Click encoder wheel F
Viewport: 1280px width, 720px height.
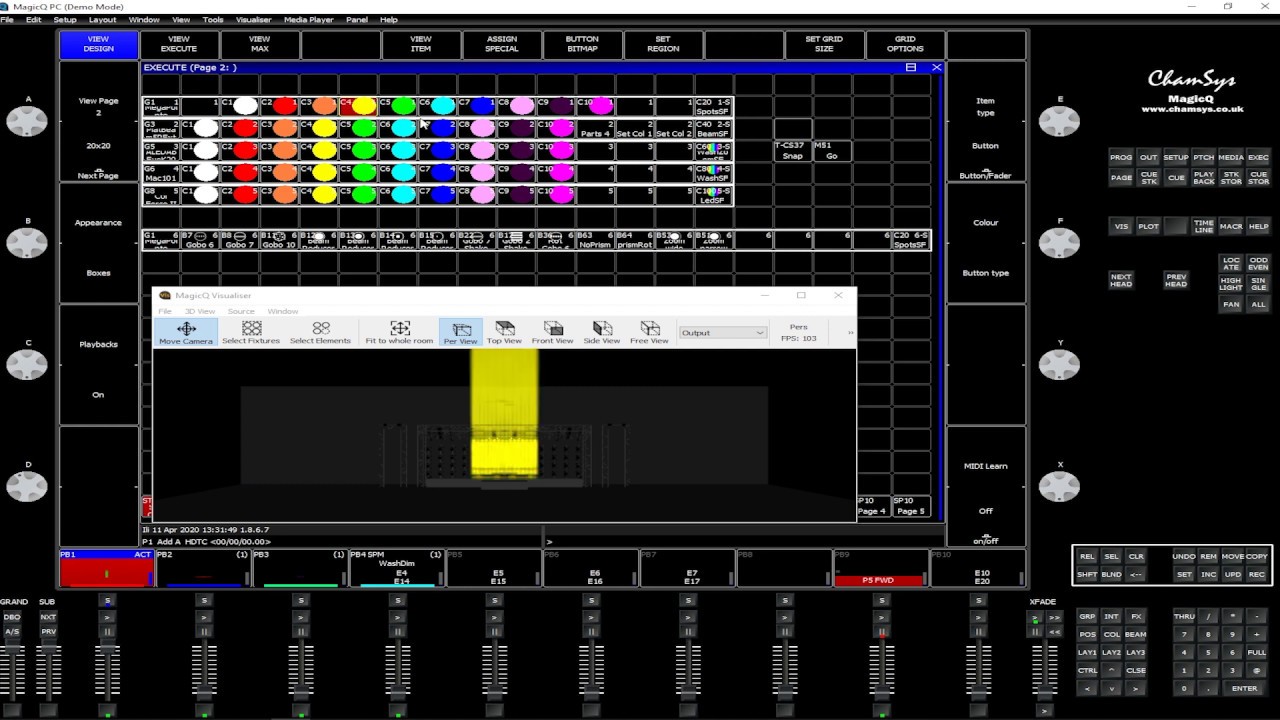[x=1059, y=243]
